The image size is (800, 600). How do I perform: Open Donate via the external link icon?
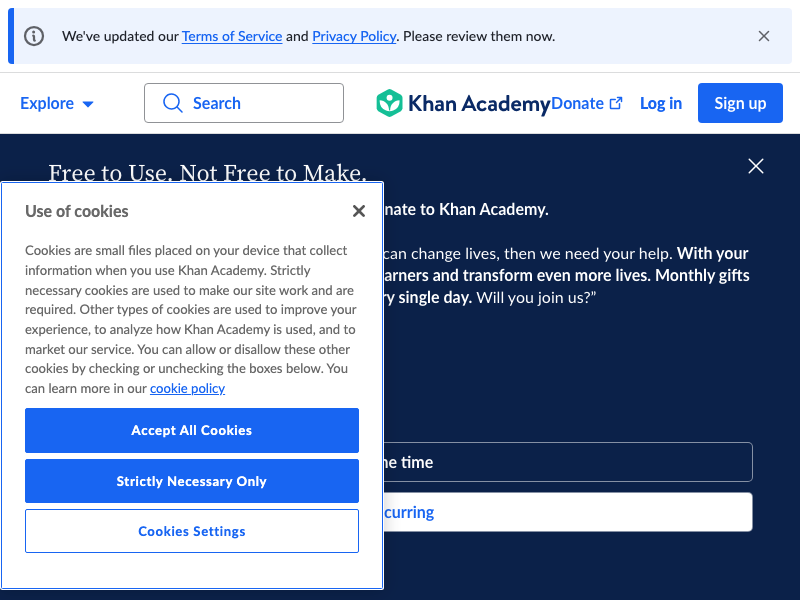617,102
